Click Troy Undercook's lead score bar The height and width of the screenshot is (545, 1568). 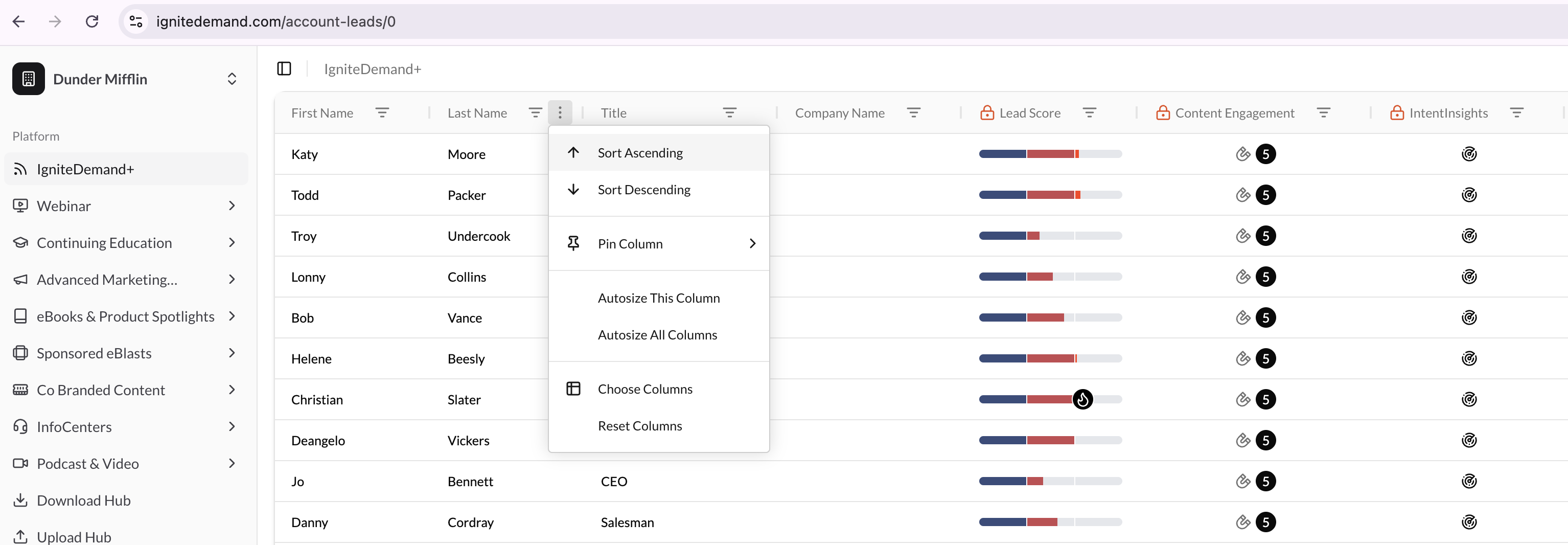pos(1050,236)
